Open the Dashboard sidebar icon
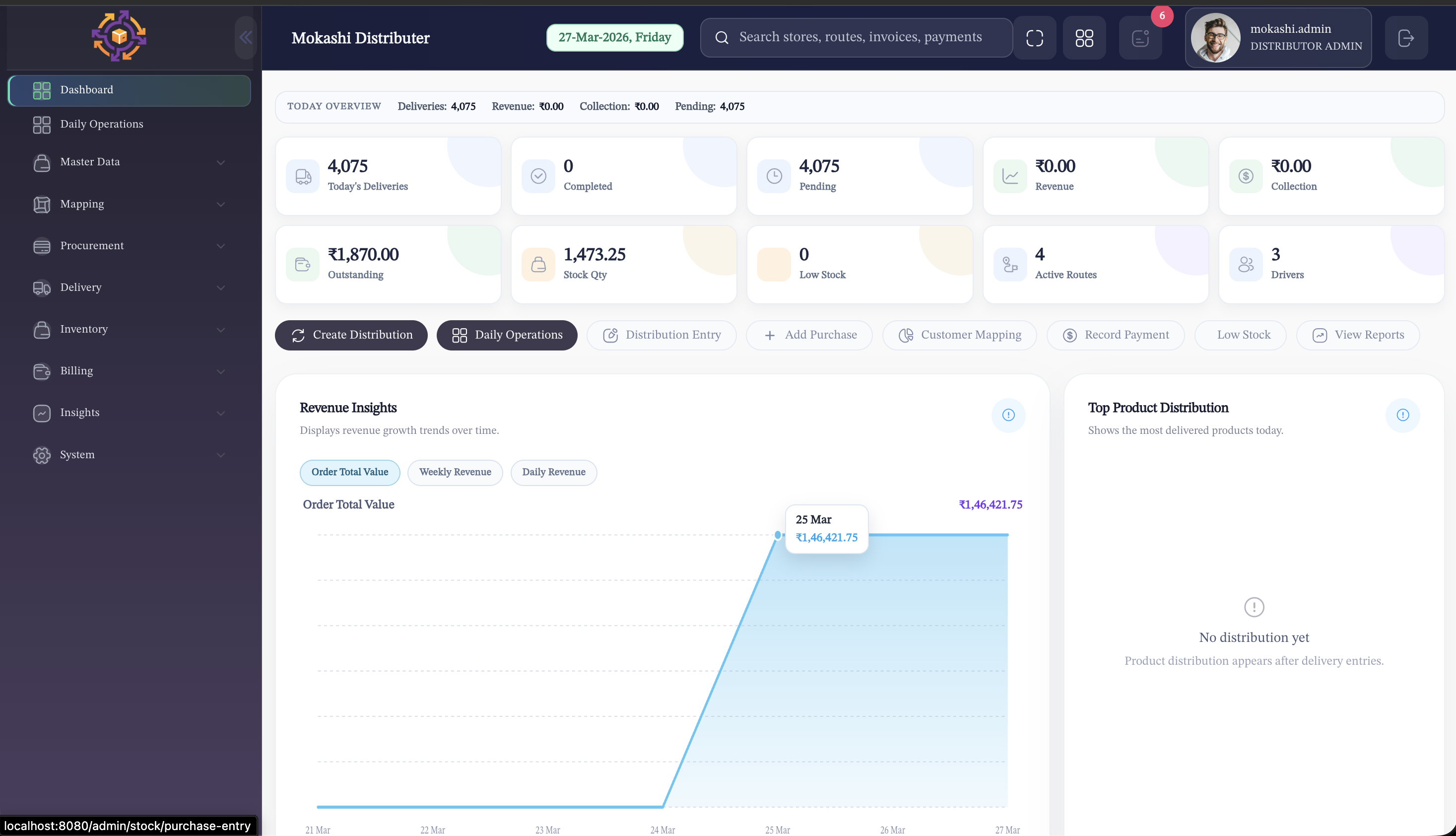Image resolution: width=1456 pixels, height=836 pixels. coord(41,90)
